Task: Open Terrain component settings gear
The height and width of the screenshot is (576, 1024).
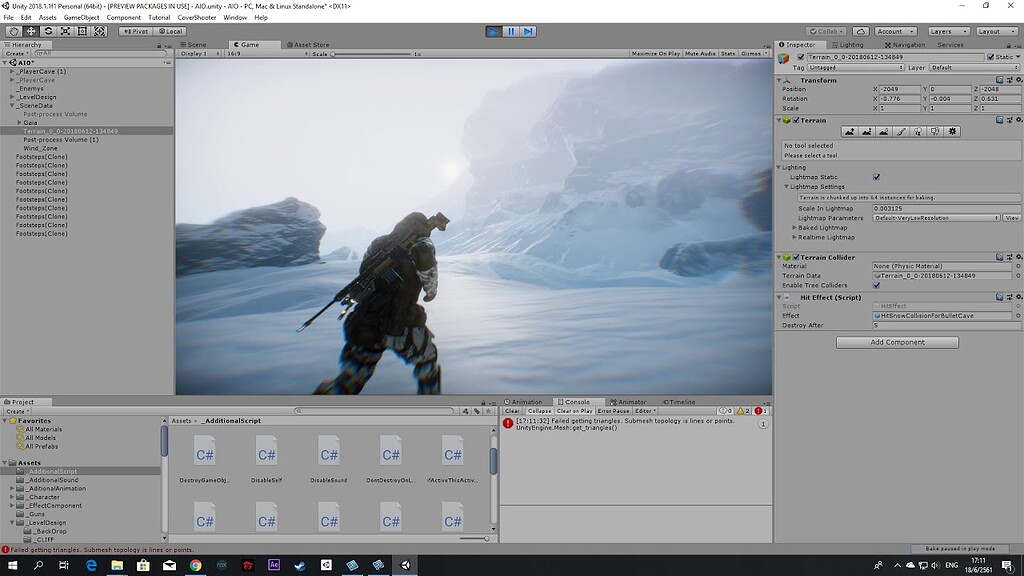Action: [x=1019, y=120]
